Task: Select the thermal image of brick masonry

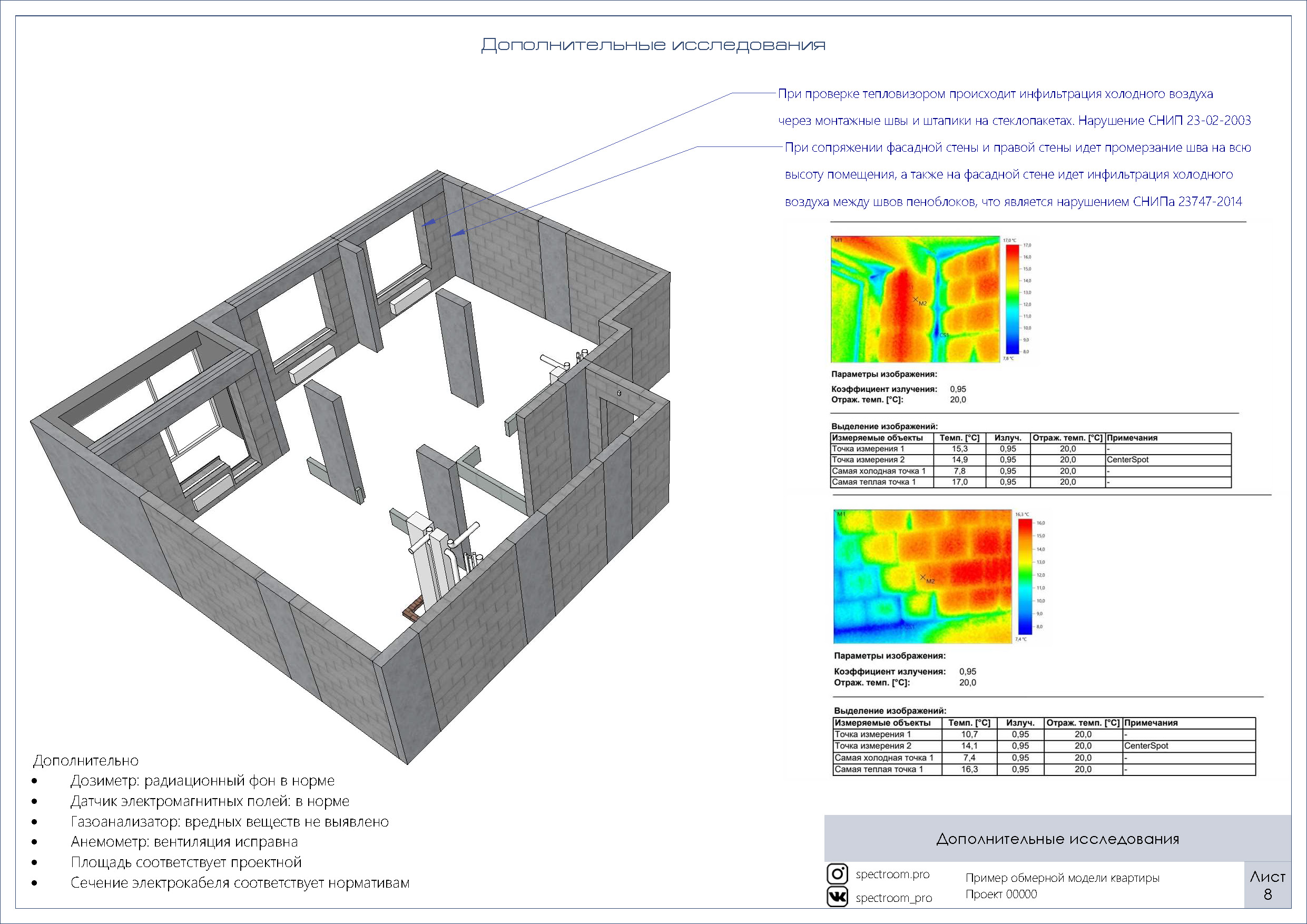Action: pyautogui.click(x=923, y=577)
